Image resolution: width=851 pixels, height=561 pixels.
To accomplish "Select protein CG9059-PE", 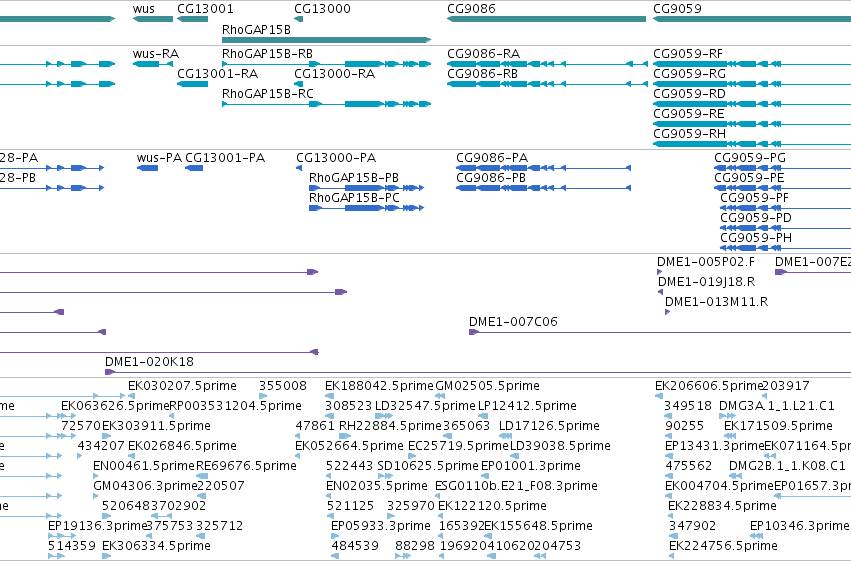I will (x=749, y=178).
